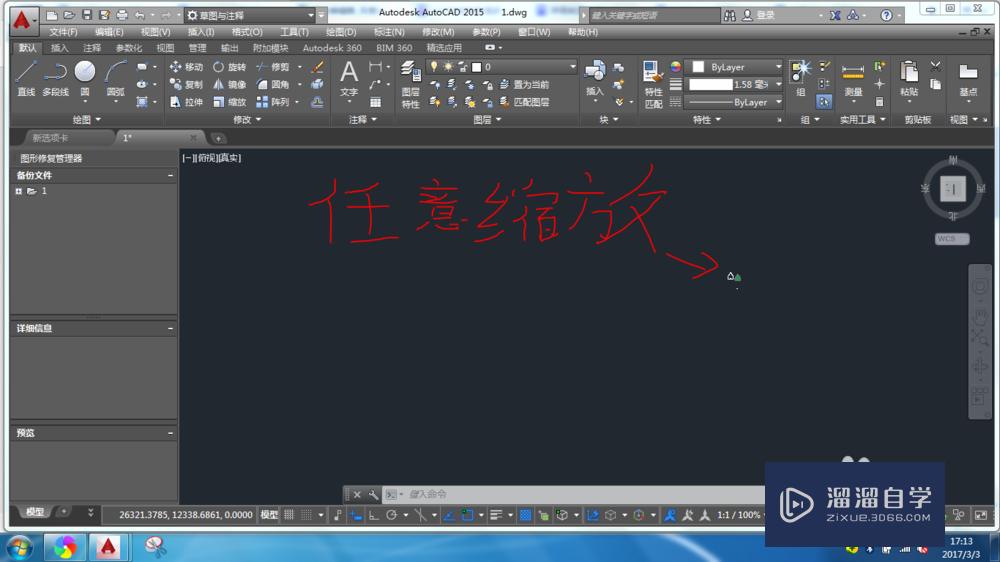Click the Help question mark icon

[x=886, y=15]
